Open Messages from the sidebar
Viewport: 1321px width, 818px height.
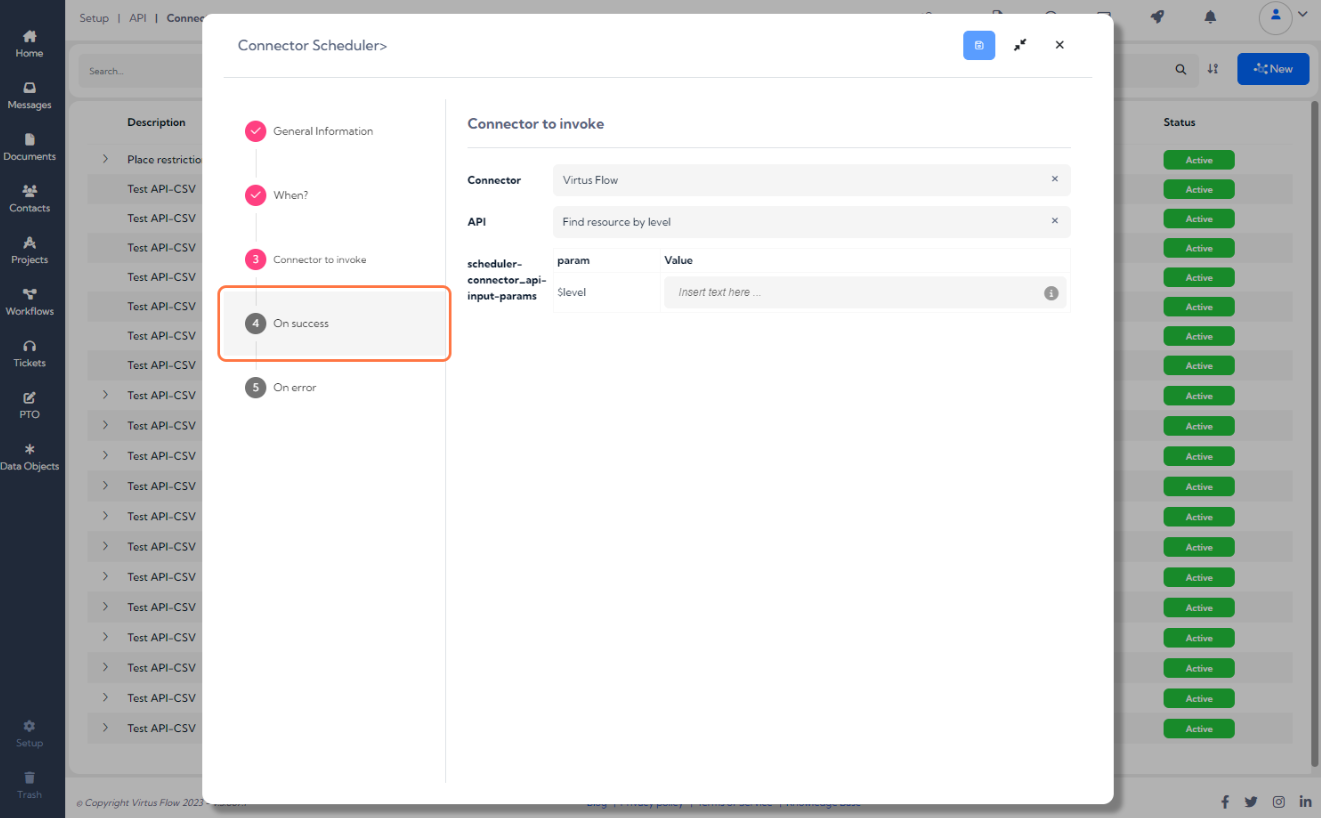[29, 95]
